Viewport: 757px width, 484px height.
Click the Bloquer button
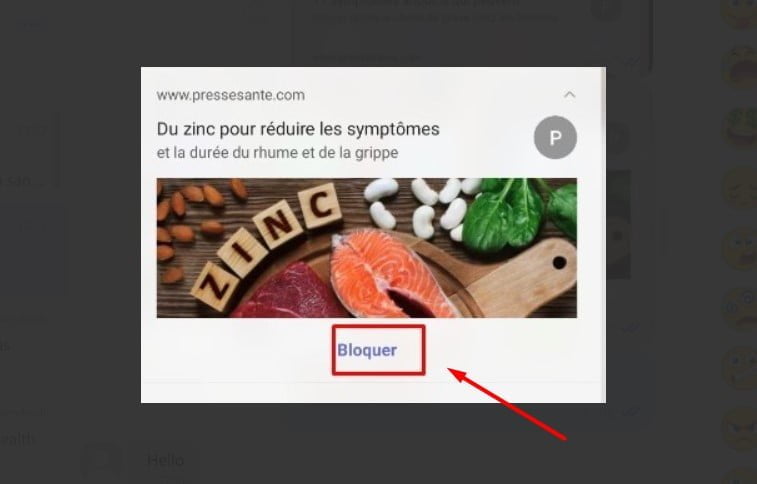coord(367,350)
